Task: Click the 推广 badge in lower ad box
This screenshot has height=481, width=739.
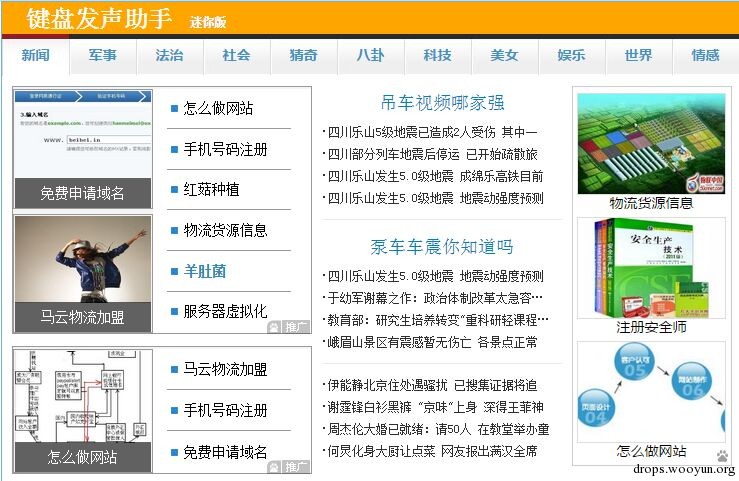Action: (x=288, y=467)
